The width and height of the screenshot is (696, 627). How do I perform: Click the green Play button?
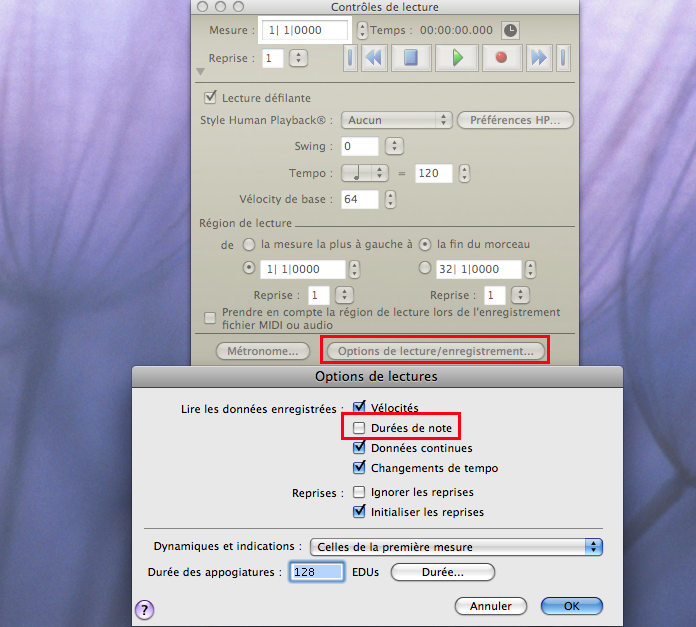458,58
